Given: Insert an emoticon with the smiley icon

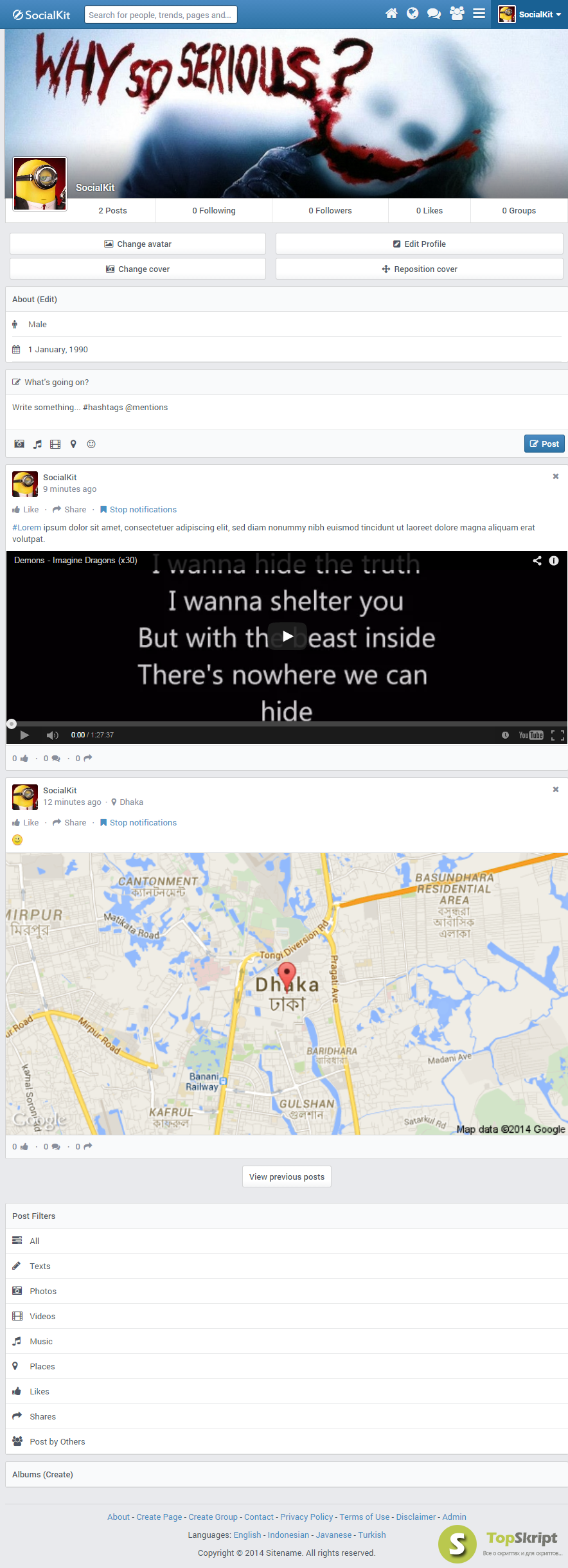Looking at the screenshot, I should [91, 444].
